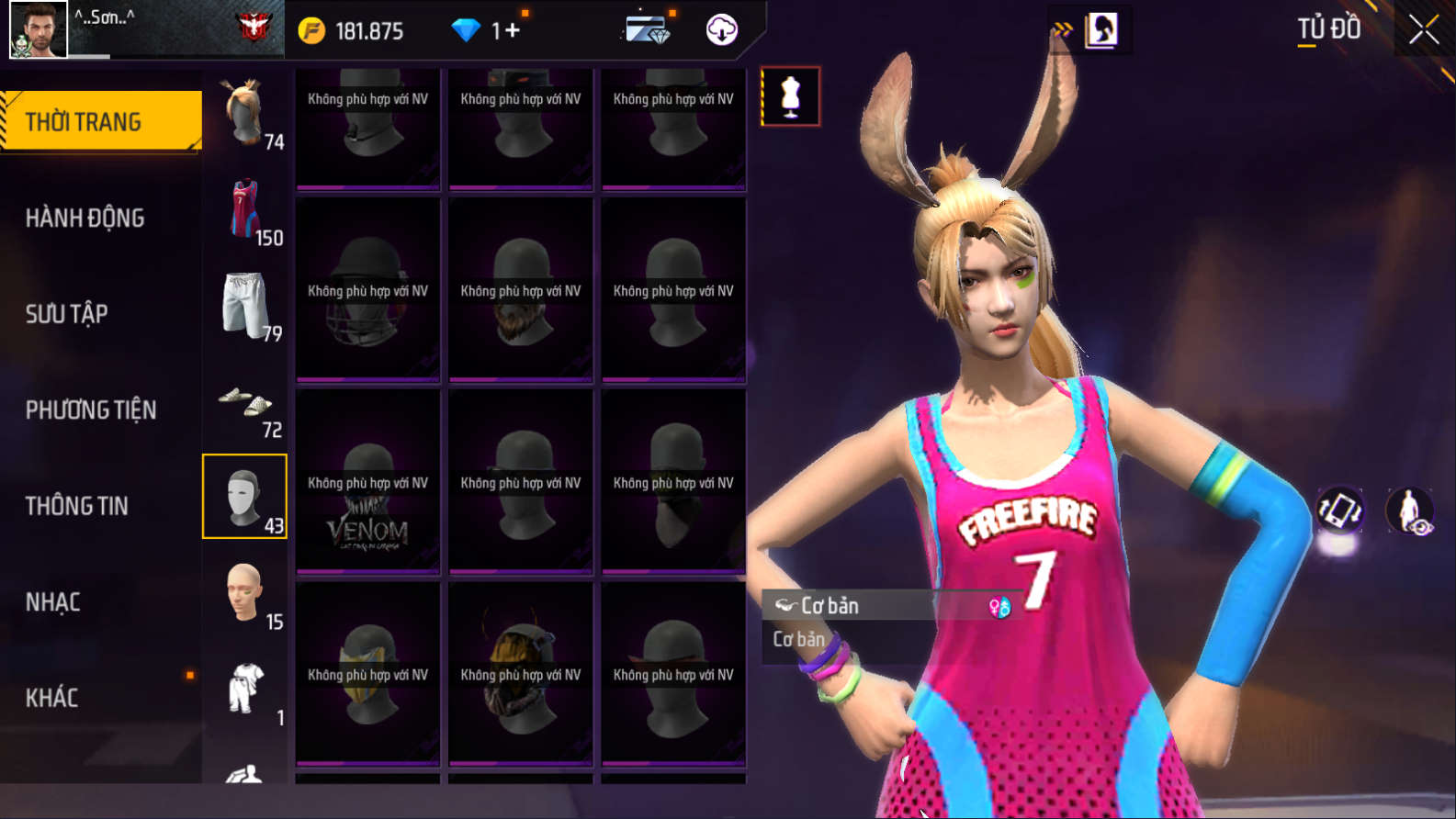Select the white shorts category

click(245, 306)
